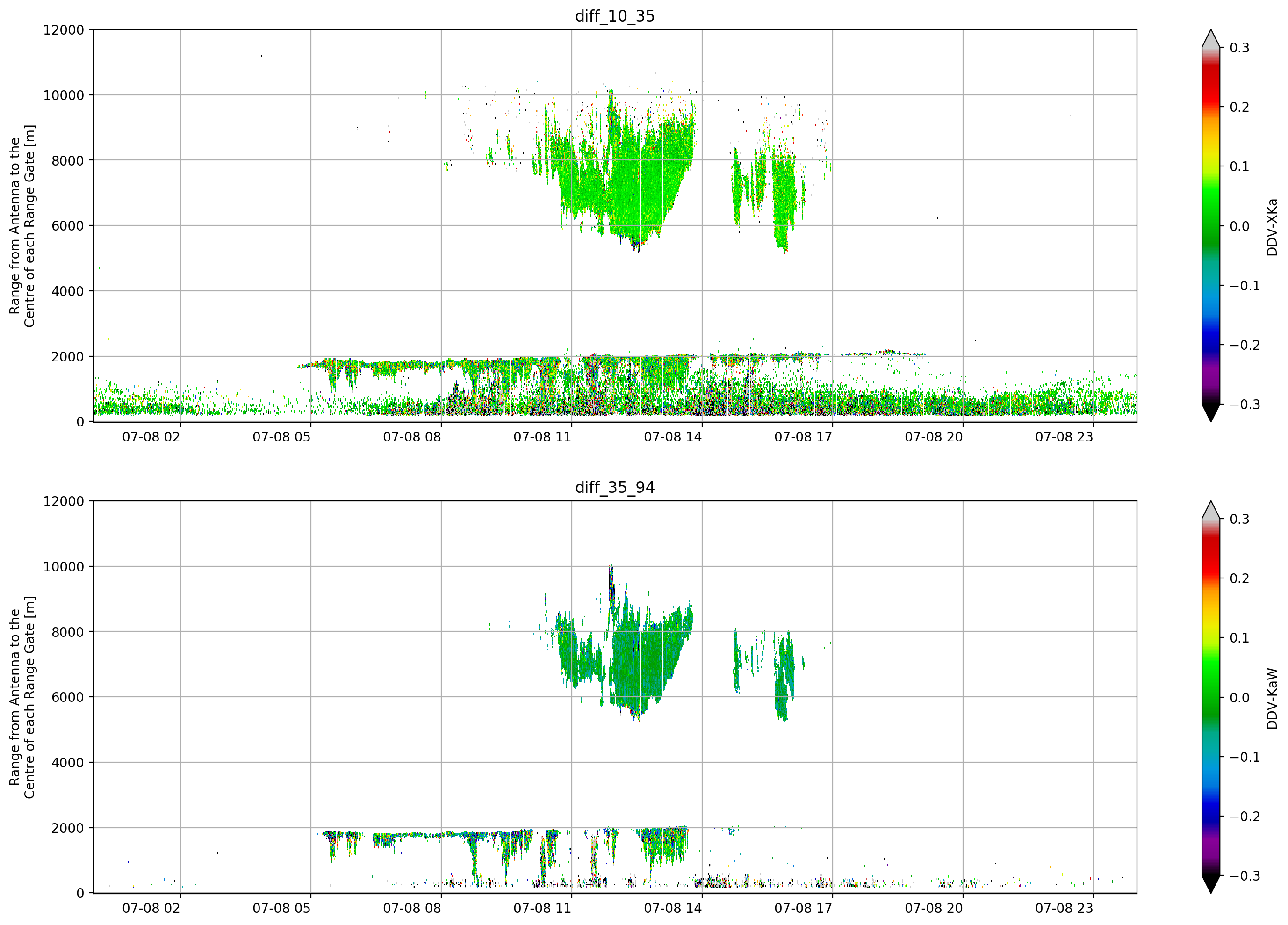
Task: Click "07-08 05" x-tick under diff_10_35
Action: click(282, 437)
